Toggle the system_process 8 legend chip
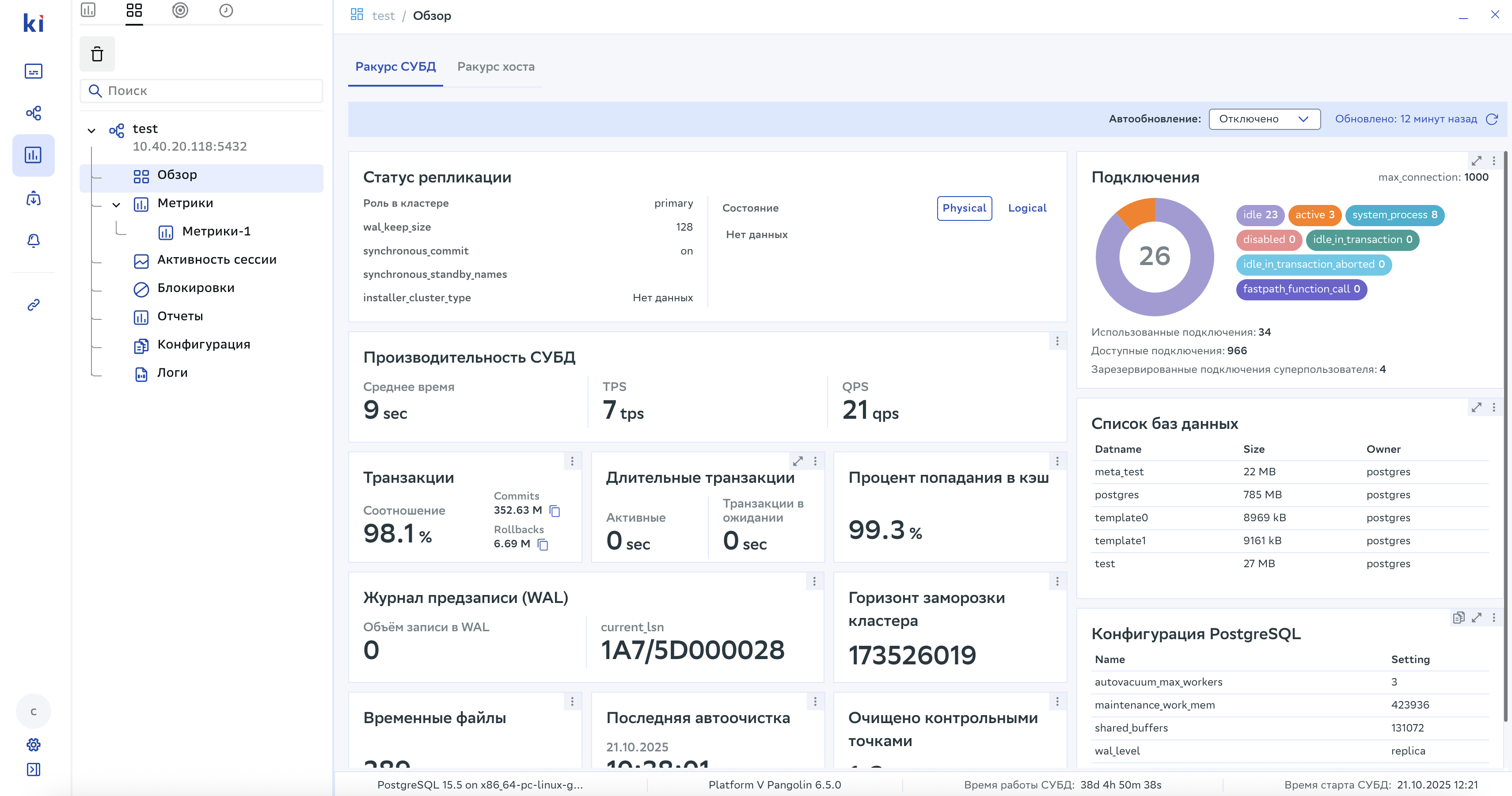Image resolution: width=1512 pixels, height=796 pixels. [1394, 215]
